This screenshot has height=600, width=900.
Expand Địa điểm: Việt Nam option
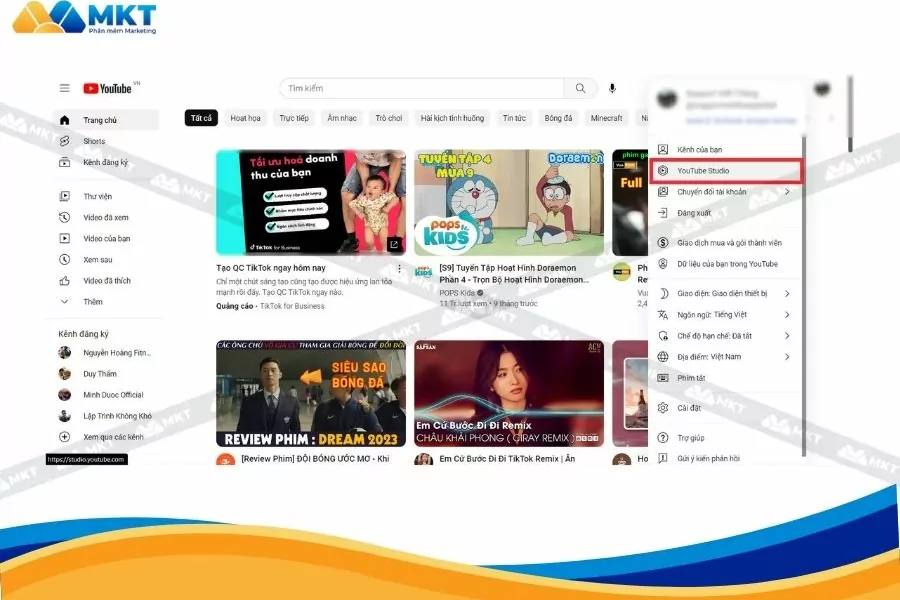point(726,357)
